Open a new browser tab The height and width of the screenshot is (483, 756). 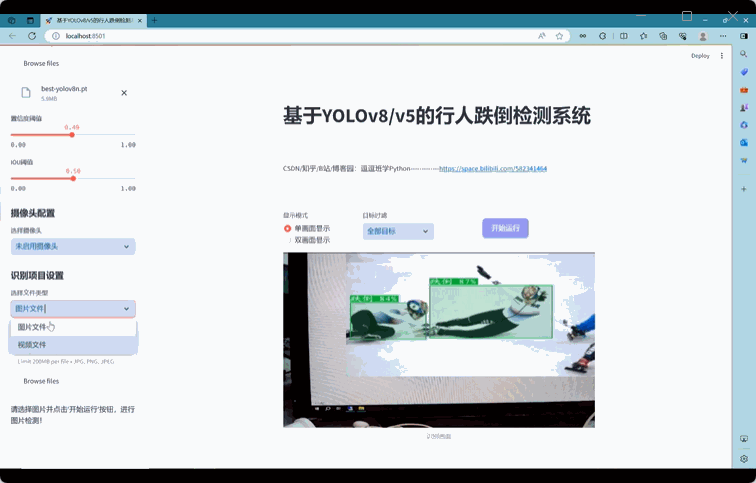click(154, 20)
